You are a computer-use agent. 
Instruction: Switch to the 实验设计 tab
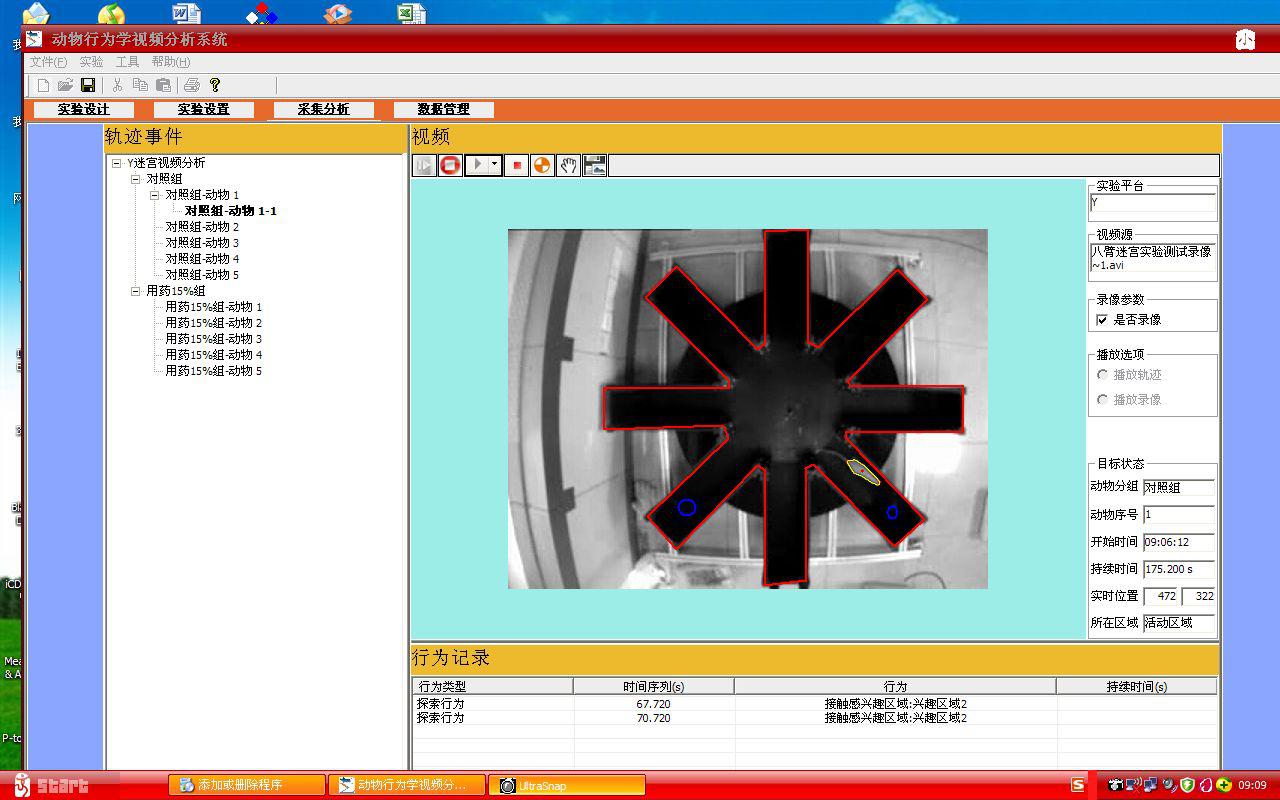(x=84, y=110)
